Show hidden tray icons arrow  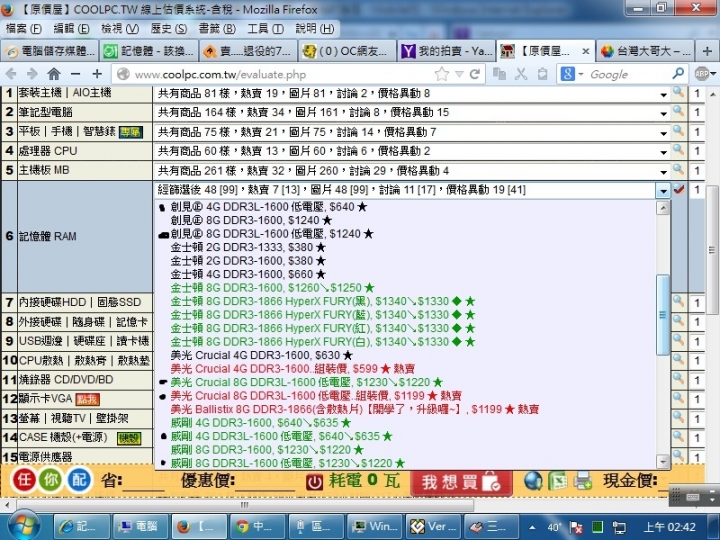click(x=532, y=527)
